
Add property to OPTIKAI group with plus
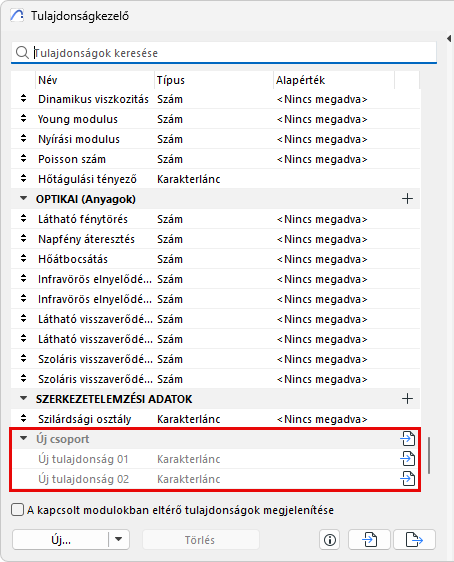click(407, 199)
